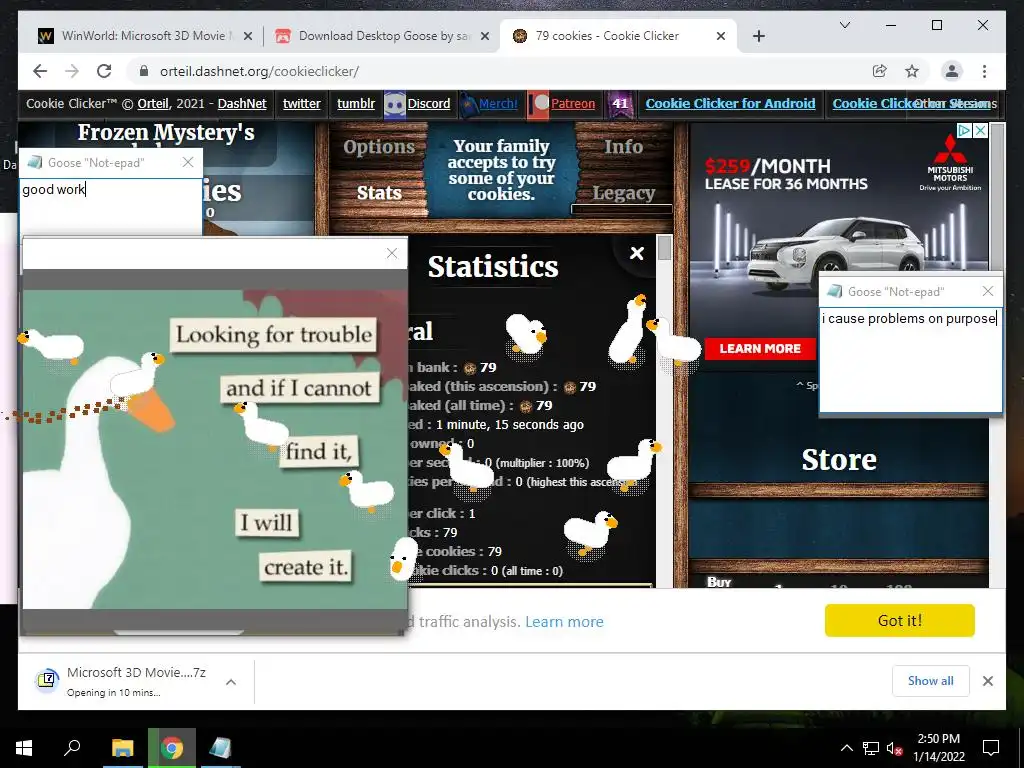Open the Discord link

tap(428, 104)
